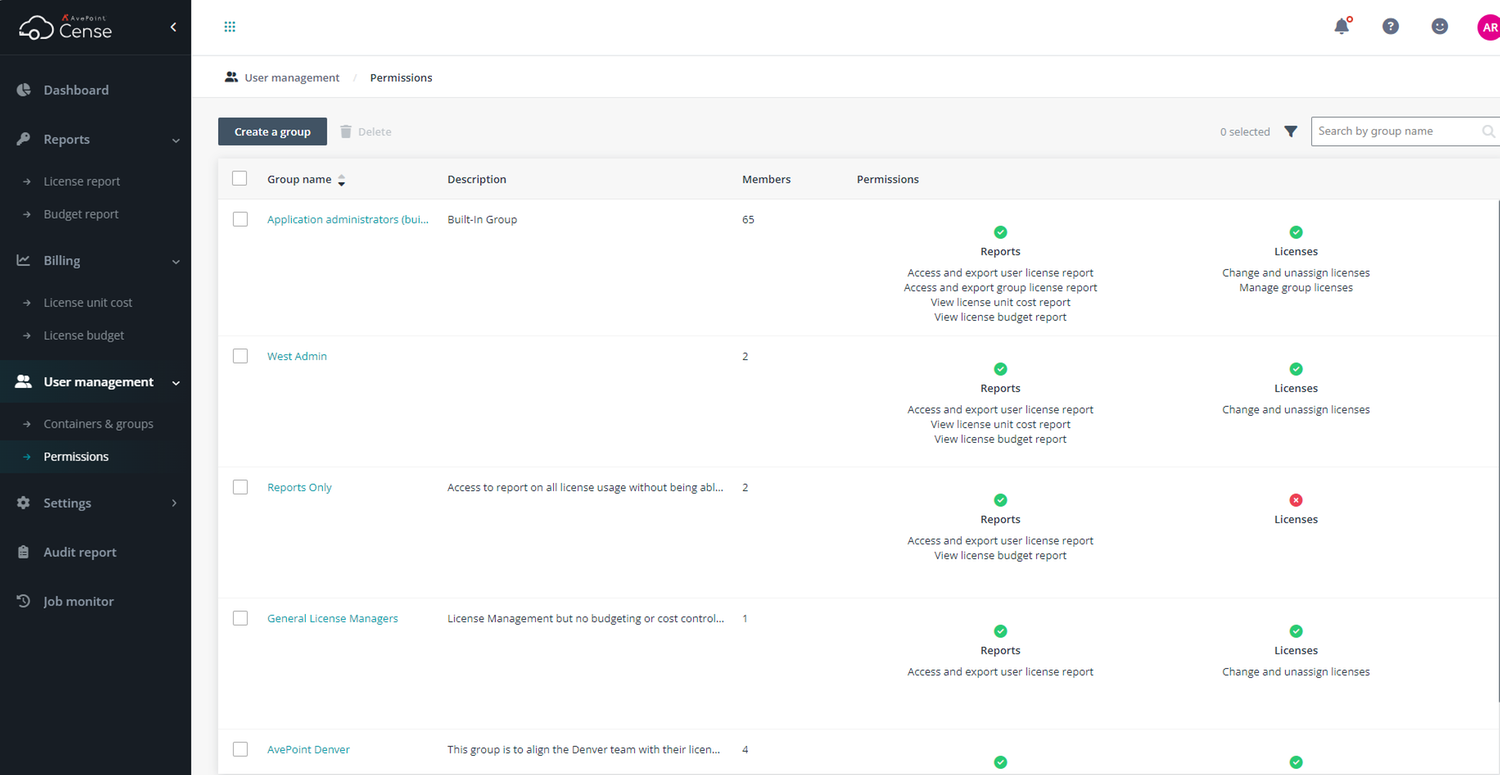Viewport: 1500px width, 775px height.
Task: Open the help question mark icon
Action: [x=1390, y=27]
